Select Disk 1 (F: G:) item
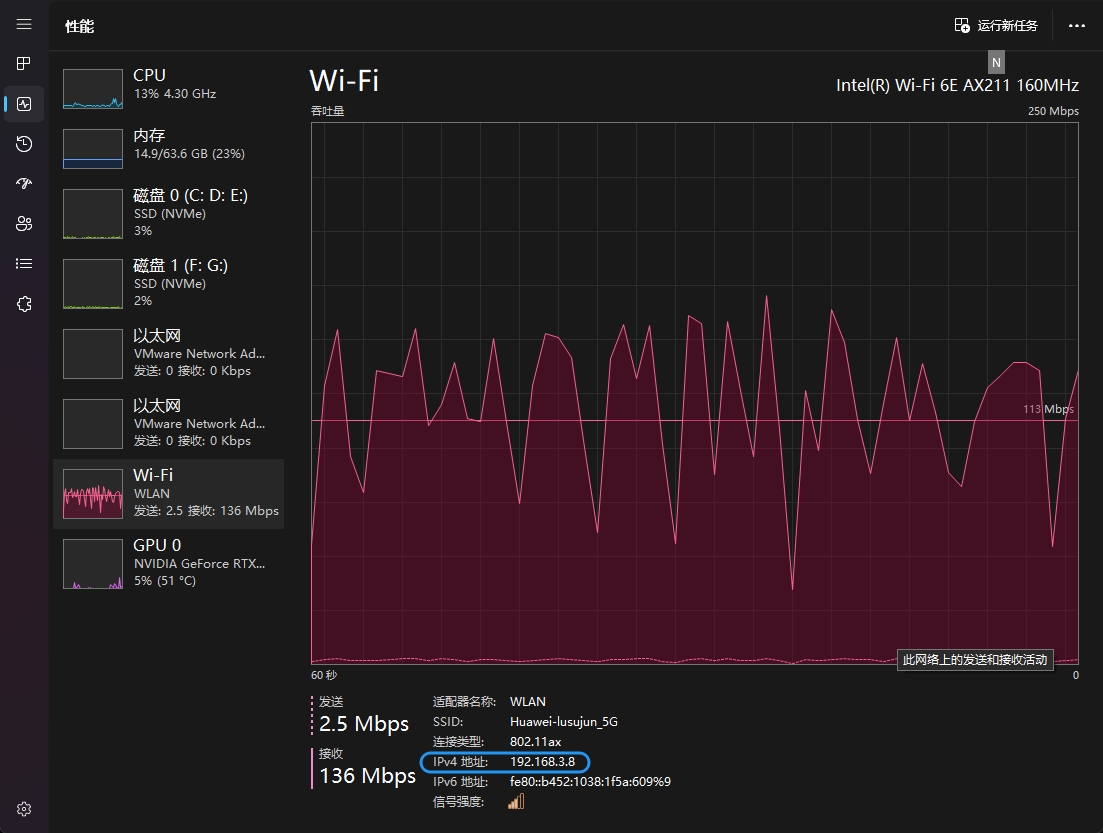This screenshot has width=1103, height=833. [168, 283]
